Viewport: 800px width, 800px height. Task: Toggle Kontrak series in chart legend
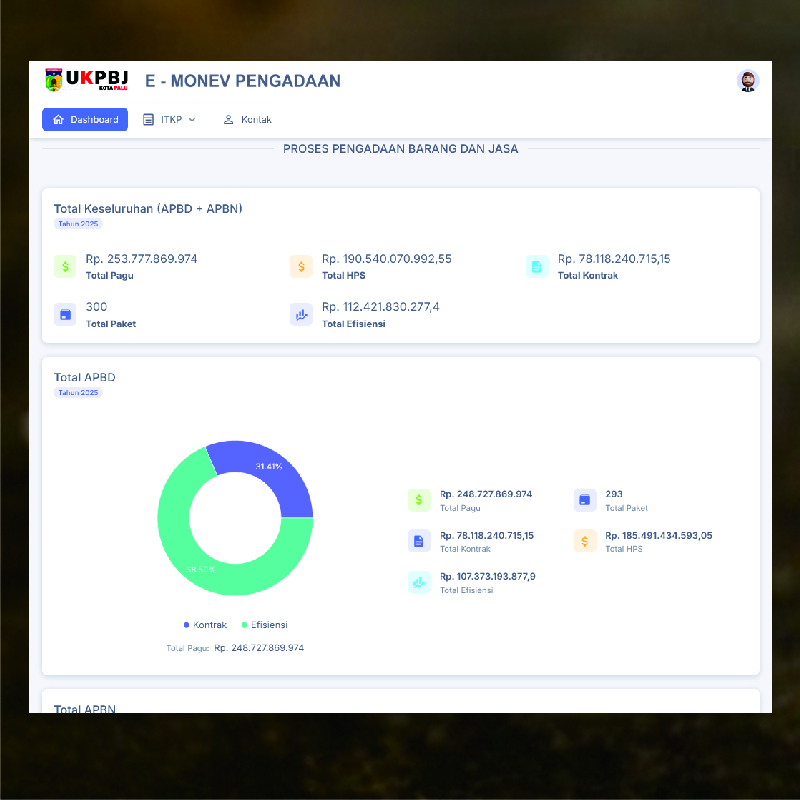click(206, 625)
